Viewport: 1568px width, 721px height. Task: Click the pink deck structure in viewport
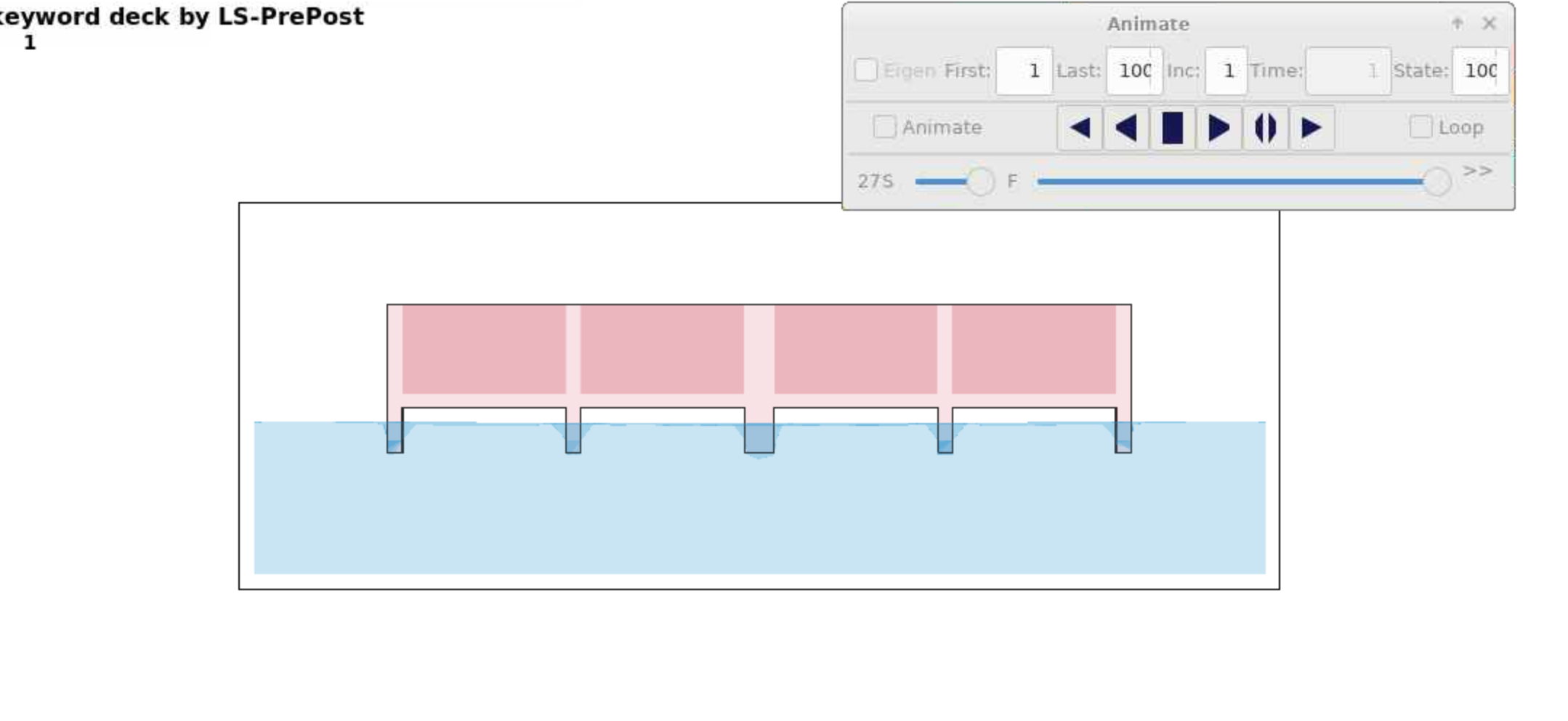pos(759,355)
